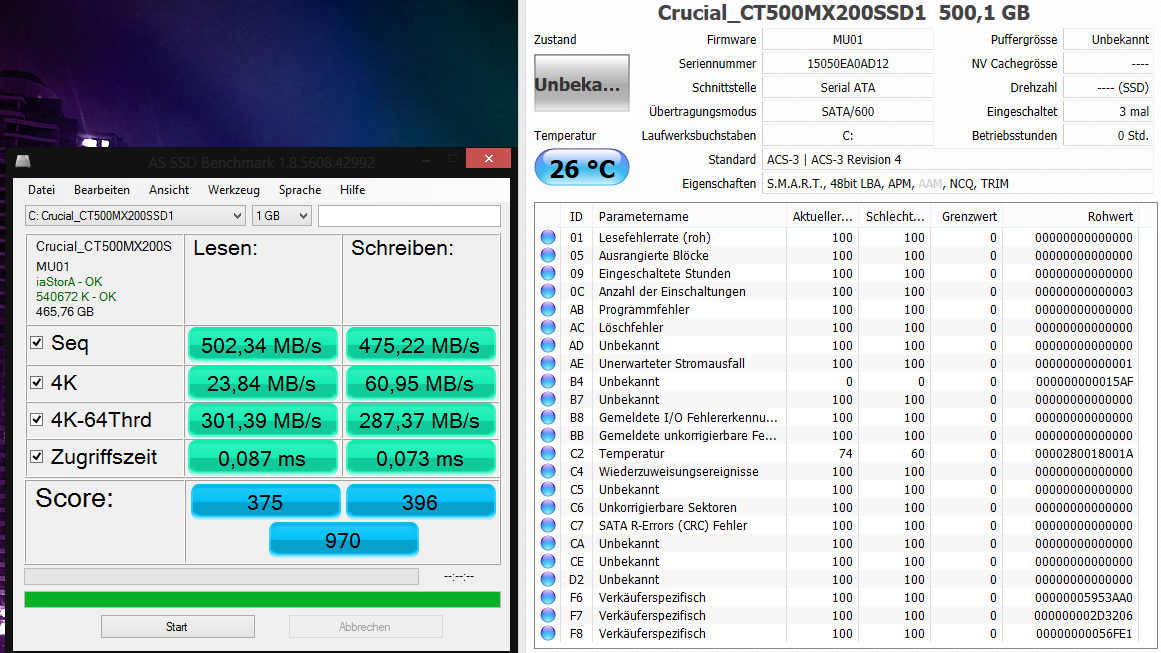Click the 26 °C temperature indicator

click(582, 168)
